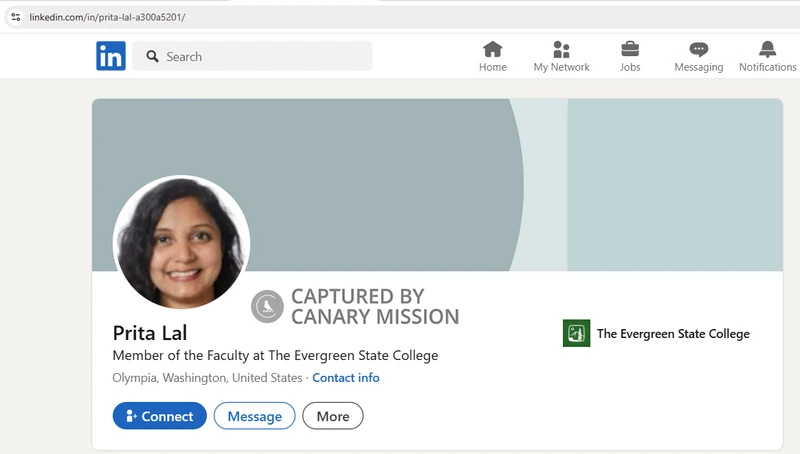Open the My Network people icon
Image resolution: width=800 pixels, height=454 pixels.
561,49
